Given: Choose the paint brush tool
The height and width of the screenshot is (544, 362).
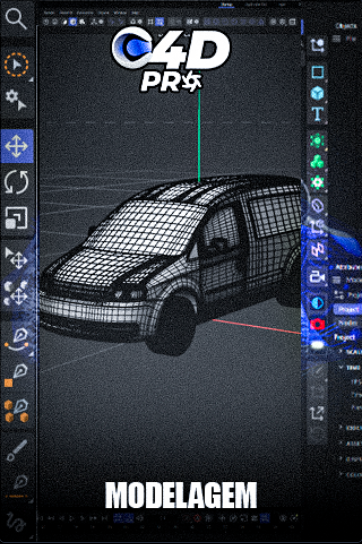Looking at the screenshot, I should point(16,450).
